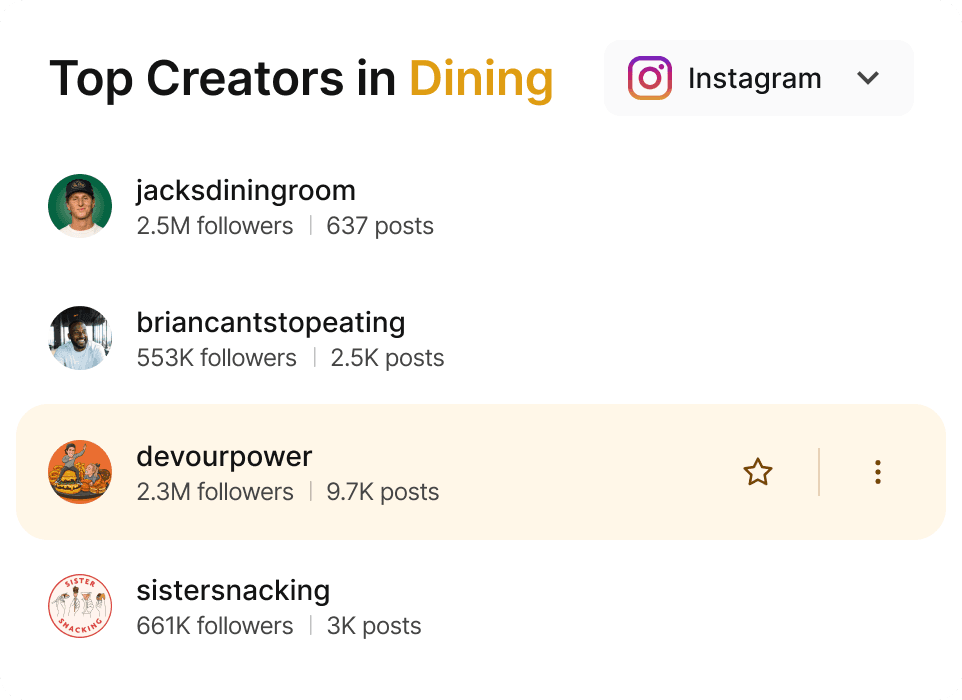Select the devourpower username
Screen dimensions: 962x700
[x=224, y=457]
